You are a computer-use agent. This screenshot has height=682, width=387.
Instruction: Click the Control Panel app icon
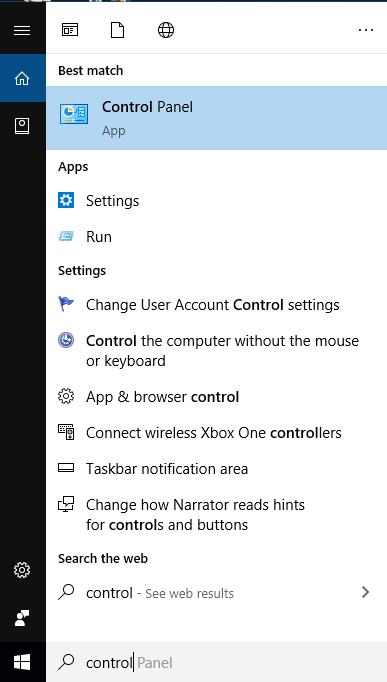pos(74,114)
